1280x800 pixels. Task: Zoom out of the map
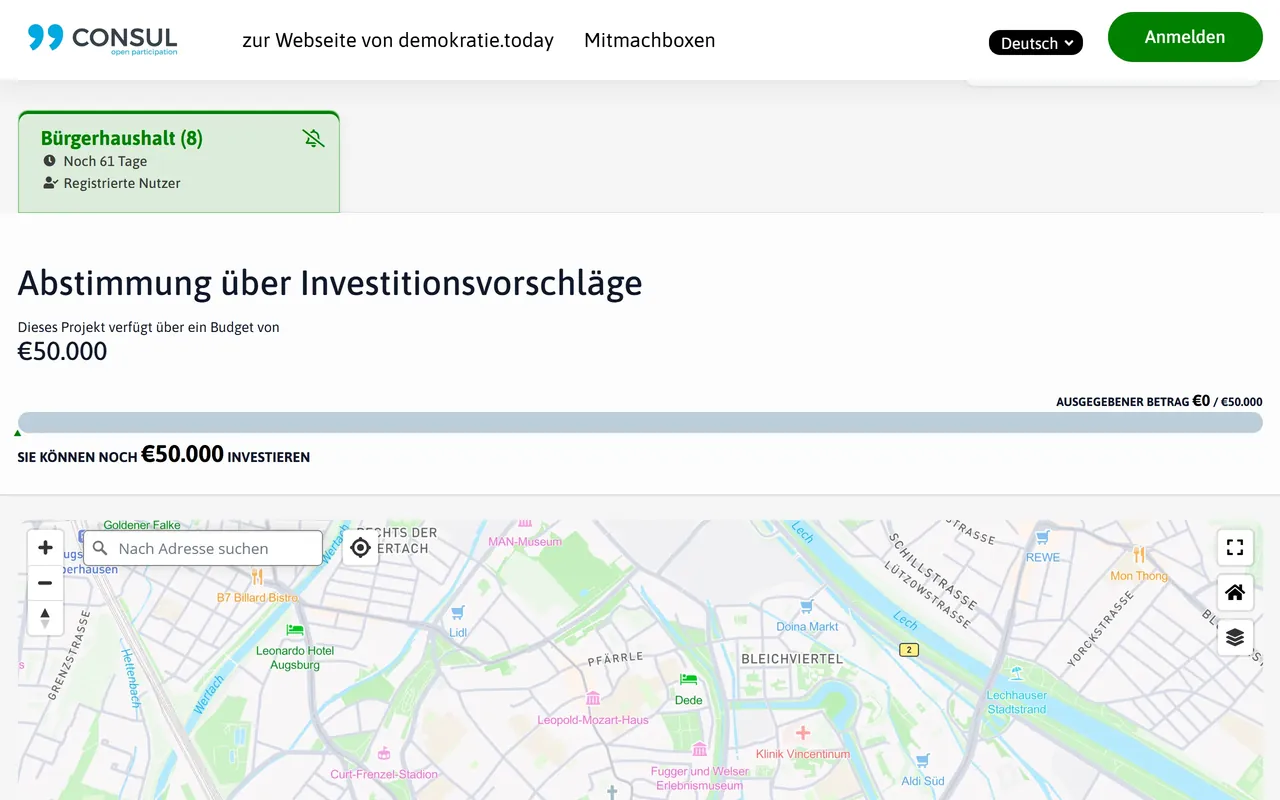(45, 583)
